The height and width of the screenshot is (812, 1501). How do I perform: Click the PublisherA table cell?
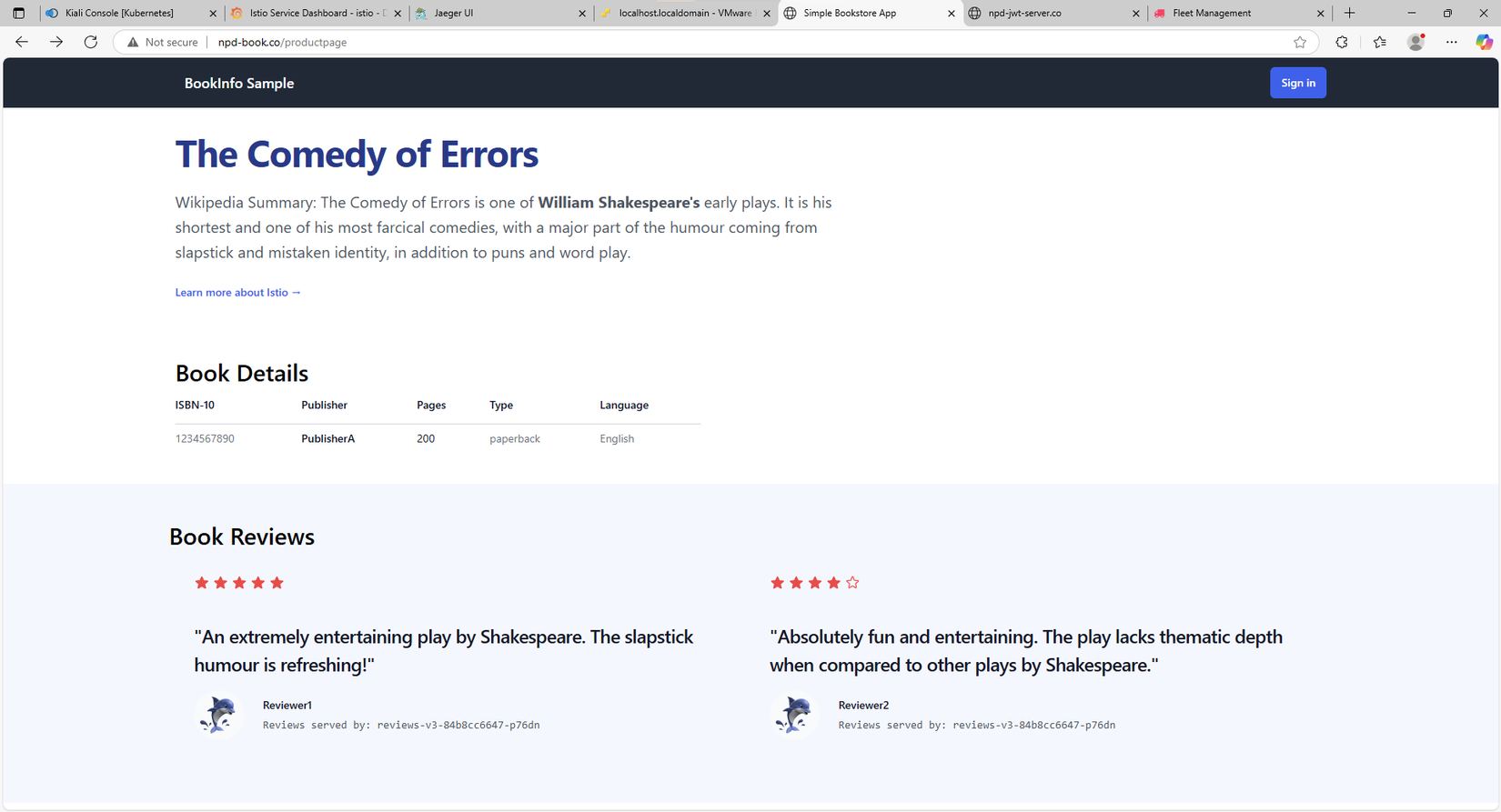pyautogui.click(x=328, y=439)
